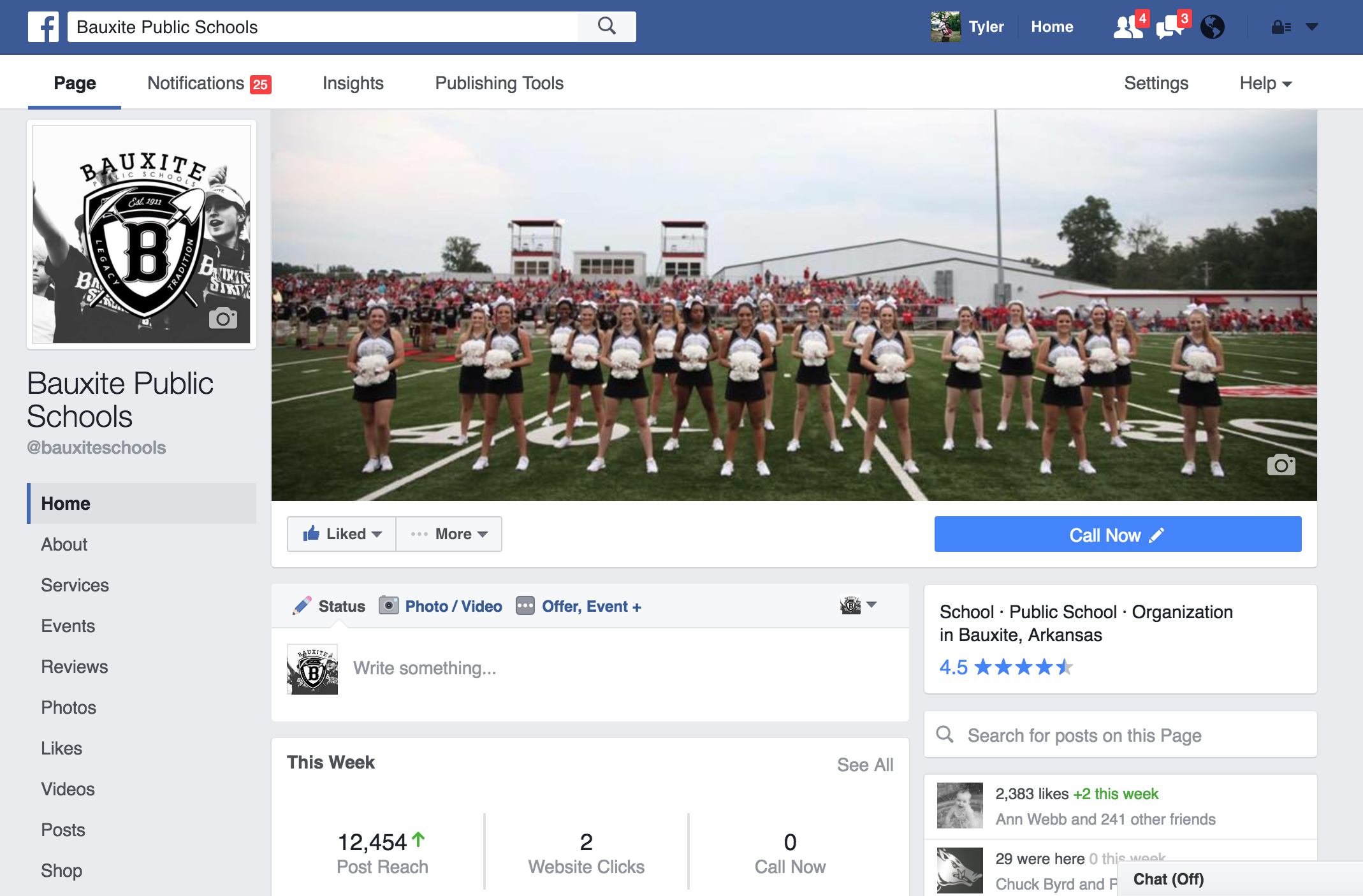
Task: Open the Help dropdown menu
Action: [1265, 83]
